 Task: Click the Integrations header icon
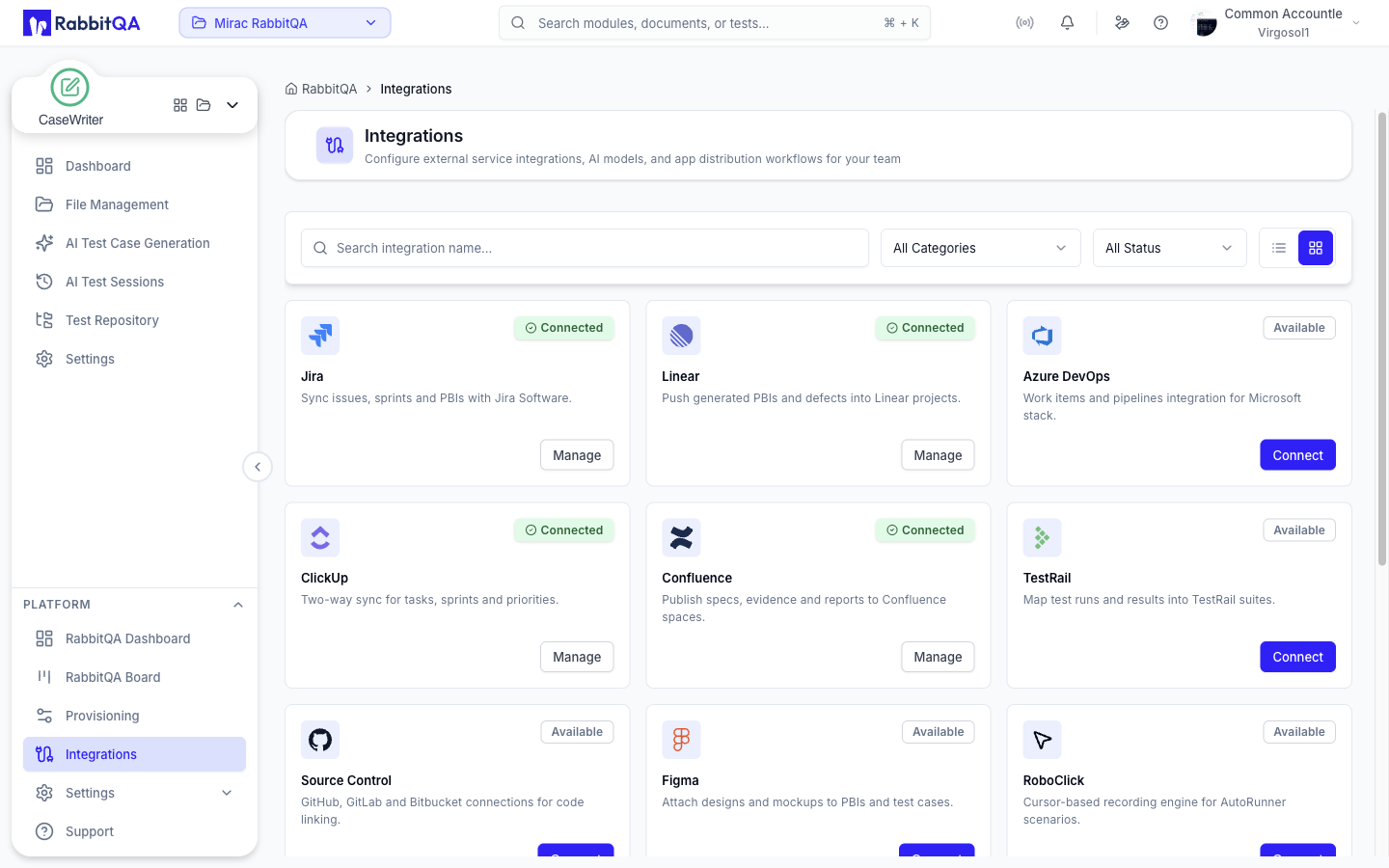click(x=335, y=146)
